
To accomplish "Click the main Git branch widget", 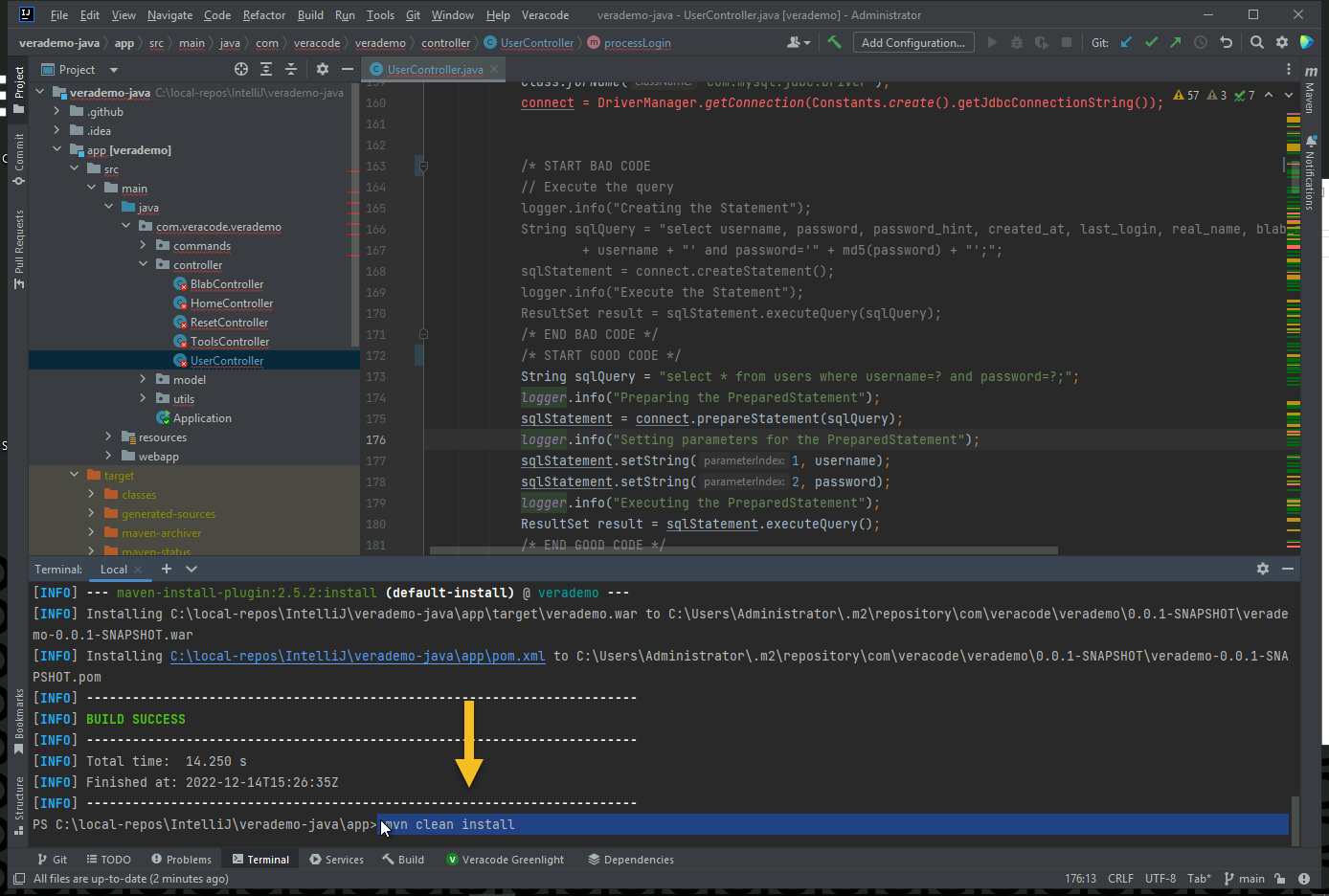I will tap(1245, 878).
